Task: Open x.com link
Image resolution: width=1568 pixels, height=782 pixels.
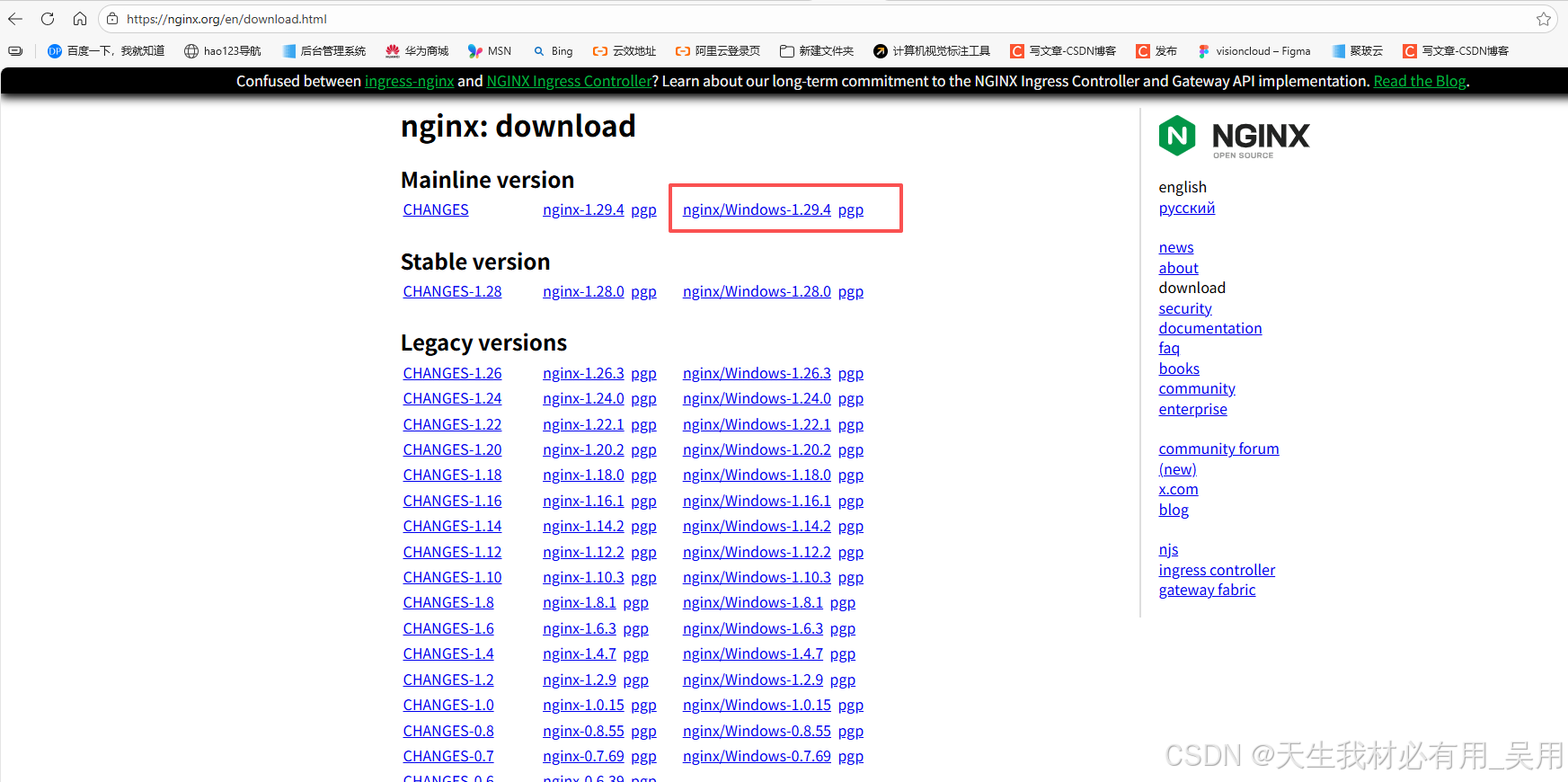Action: (1178, 489)
